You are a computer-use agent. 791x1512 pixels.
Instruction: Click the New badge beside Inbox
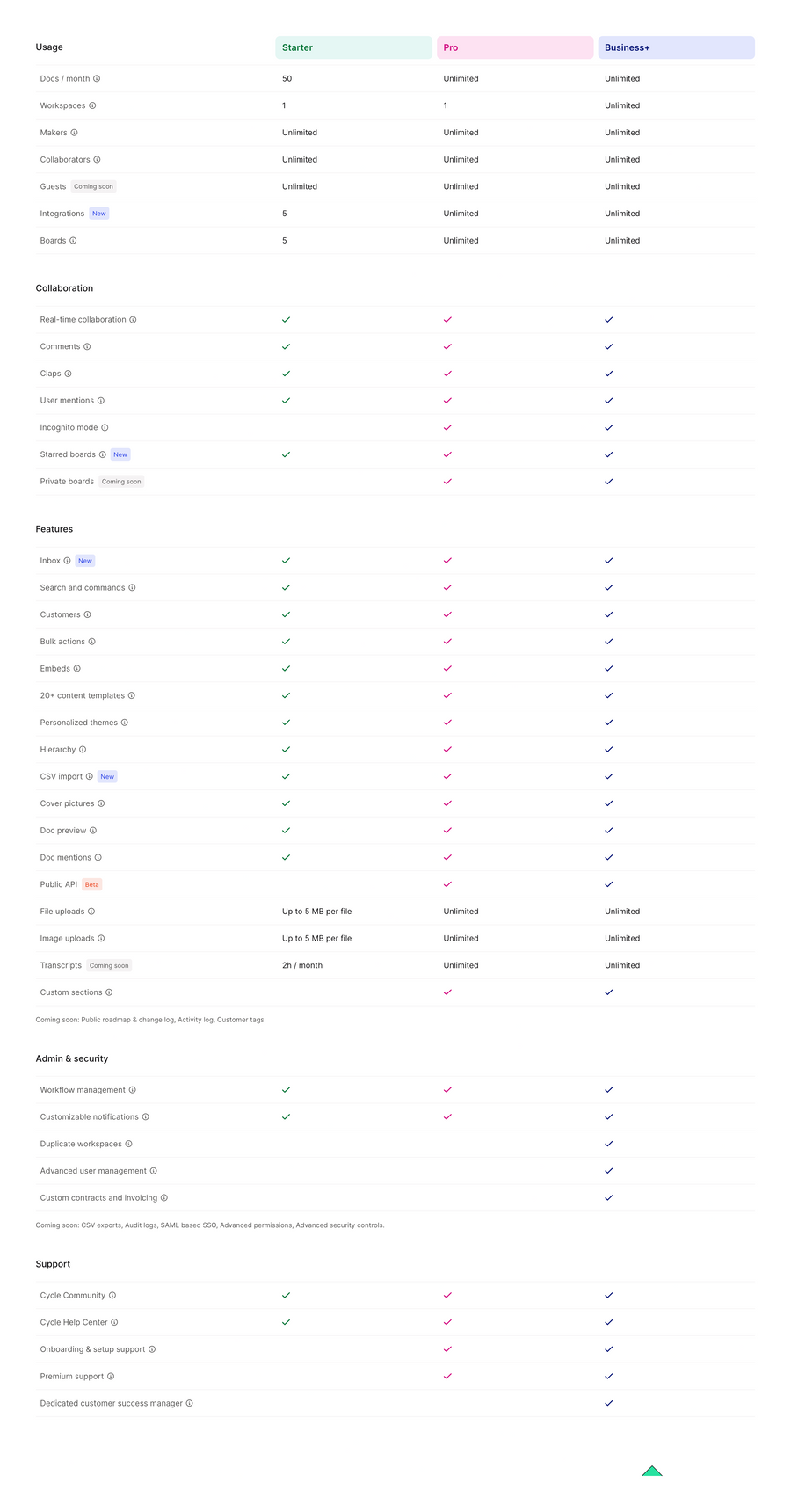click(x=85, y=560)
